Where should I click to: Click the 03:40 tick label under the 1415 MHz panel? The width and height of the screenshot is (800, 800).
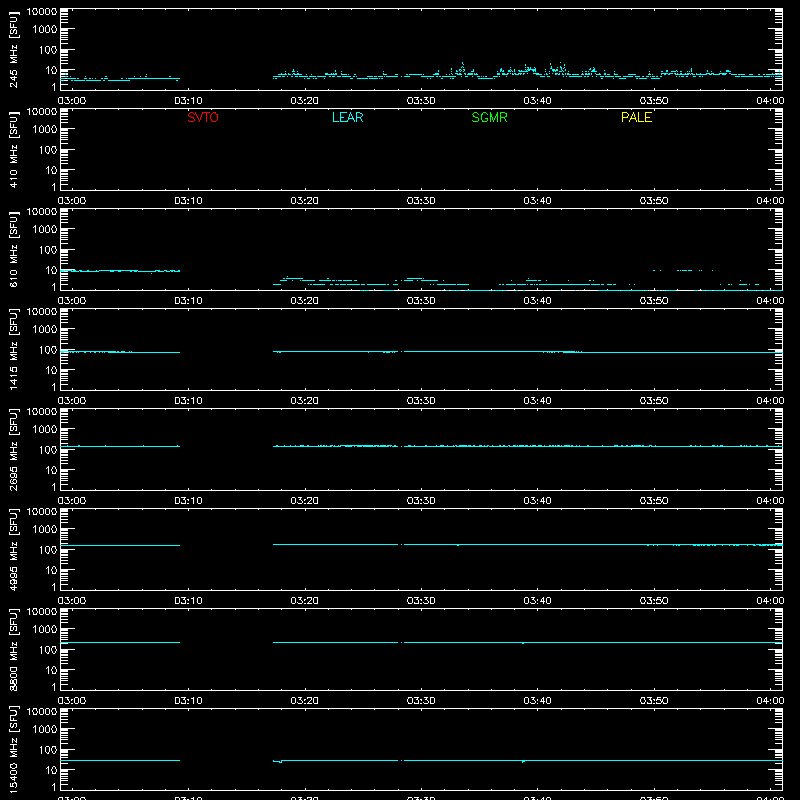tap(537, 401)
